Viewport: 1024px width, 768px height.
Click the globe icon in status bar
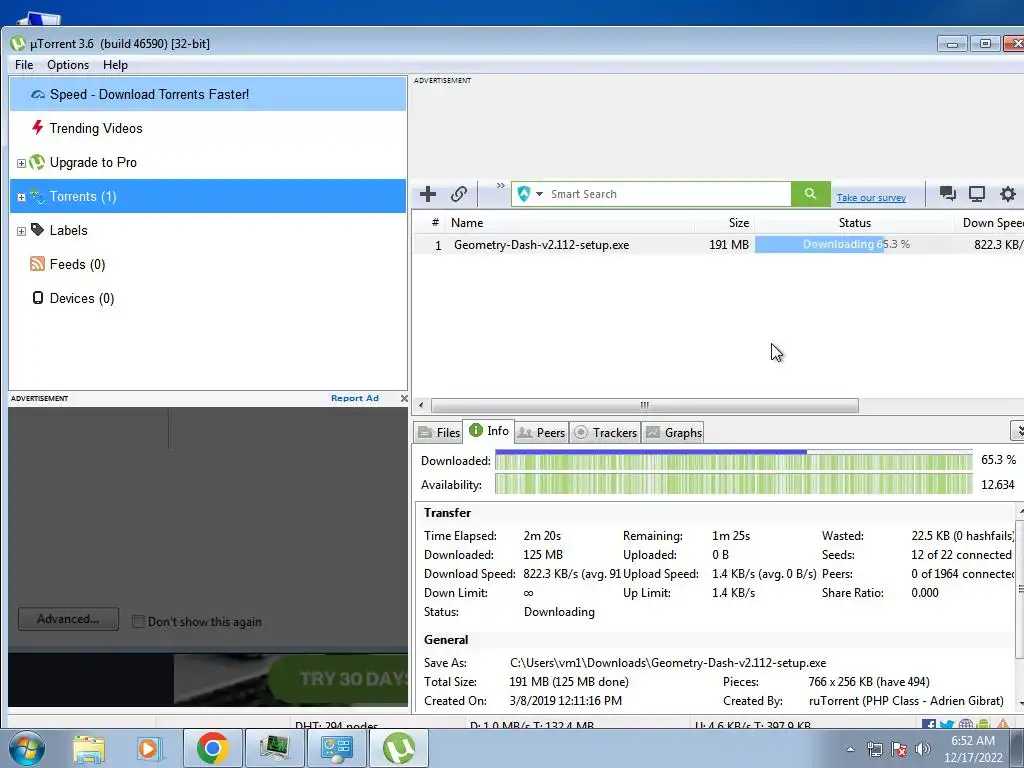tap(965, 725)
